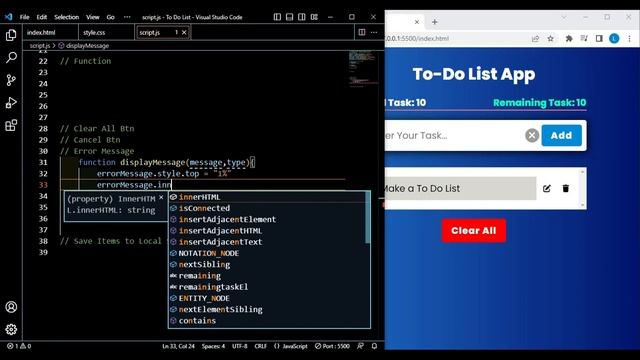Choose innerHTML from suggestion list
Viewport: 640px width, 360px height.
click(x=267, y=197)
